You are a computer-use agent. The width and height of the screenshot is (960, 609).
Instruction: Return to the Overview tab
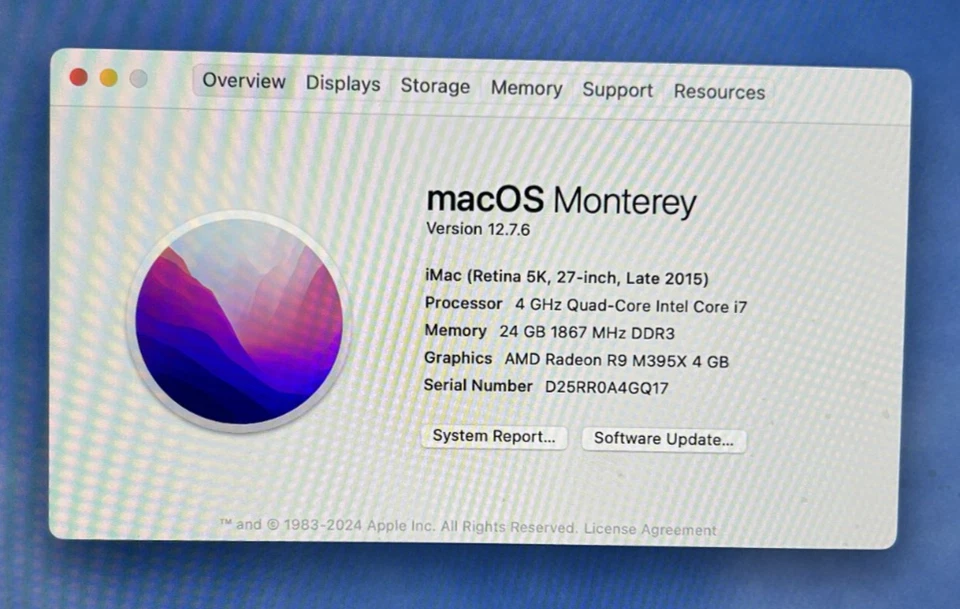click(242, 82)
